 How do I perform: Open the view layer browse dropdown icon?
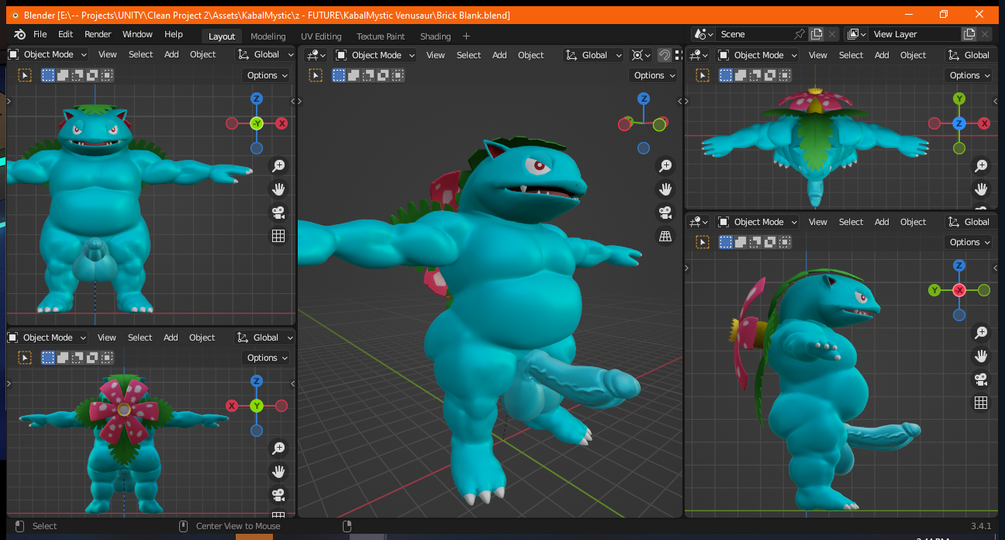pos(857,34)
